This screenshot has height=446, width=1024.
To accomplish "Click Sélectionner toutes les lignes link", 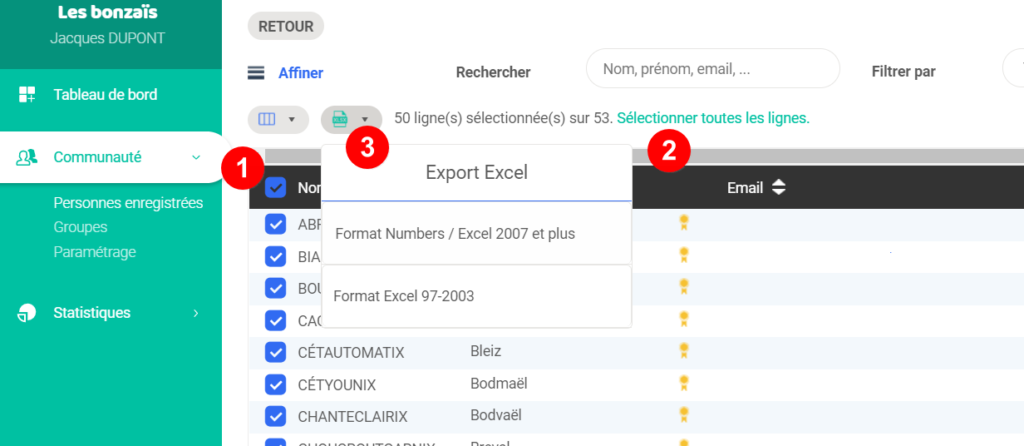I will click(713, 119).
